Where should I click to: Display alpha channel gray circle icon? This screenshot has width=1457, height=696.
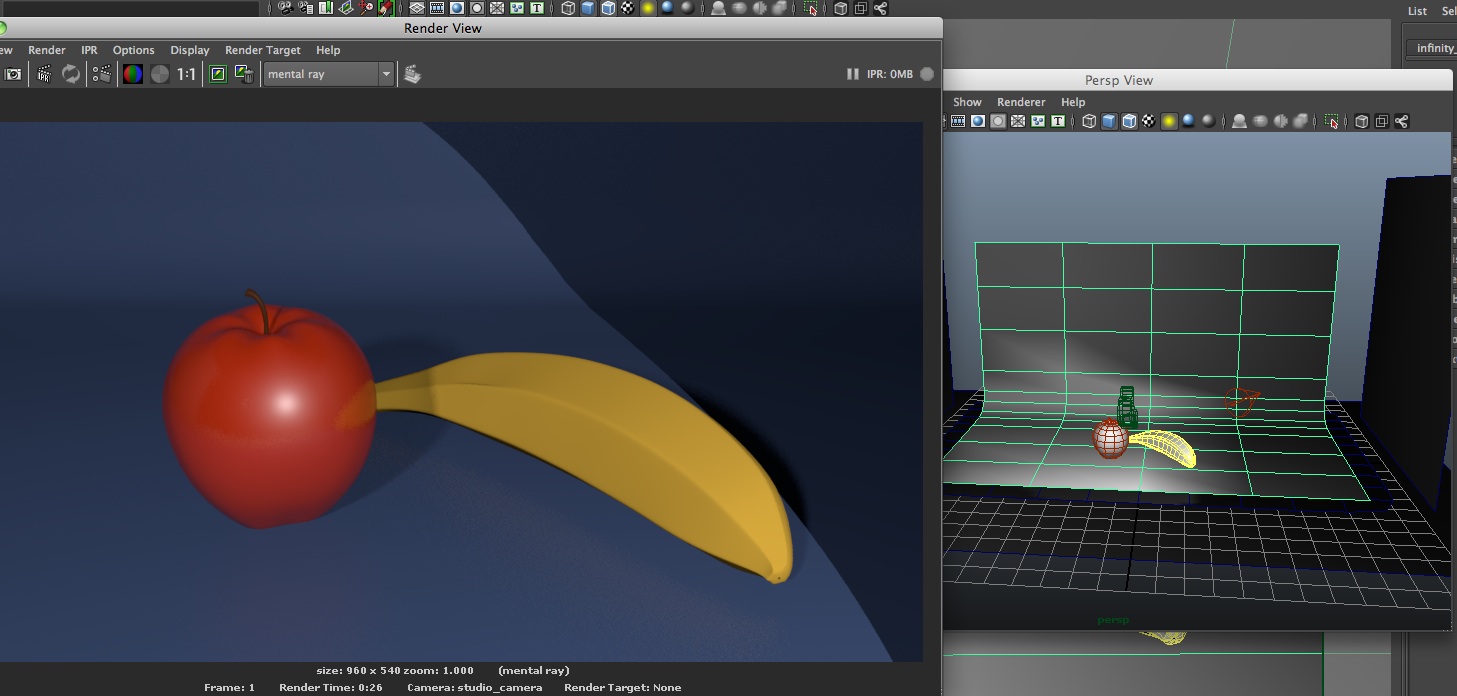click(160, 74)
